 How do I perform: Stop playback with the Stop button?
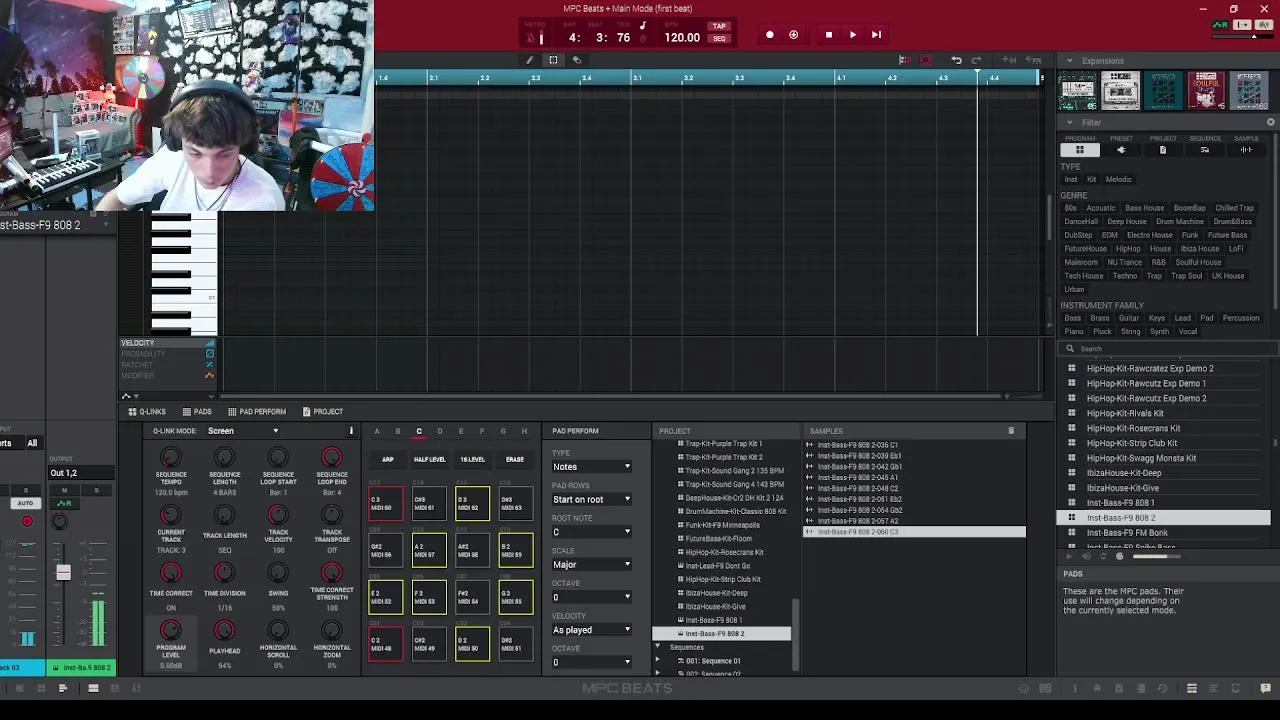coord(828,35)
